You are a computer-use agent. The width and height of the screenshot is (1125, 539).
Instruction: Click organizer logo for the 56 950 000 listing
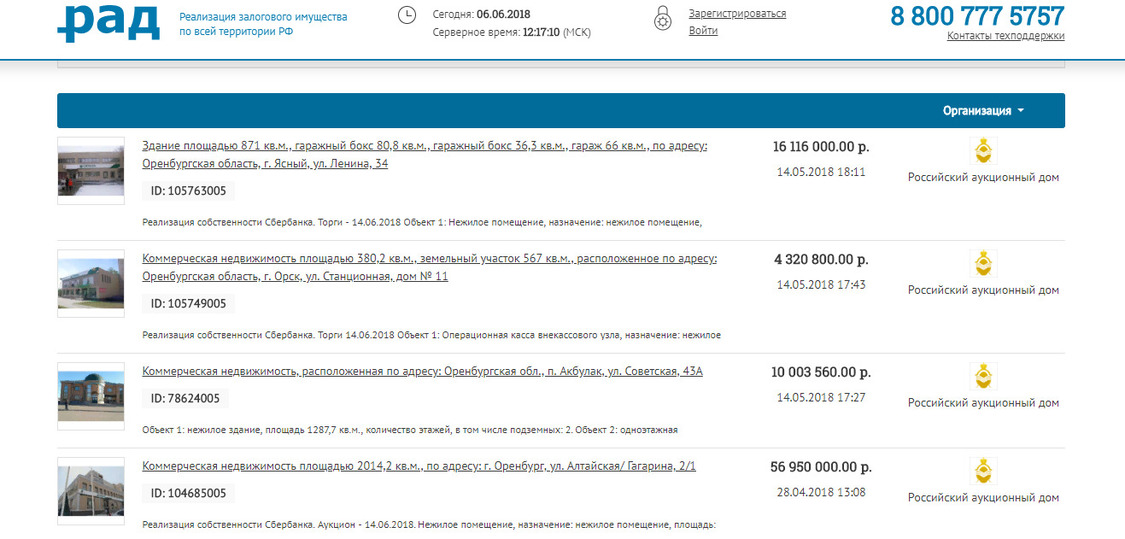point(984,472)
